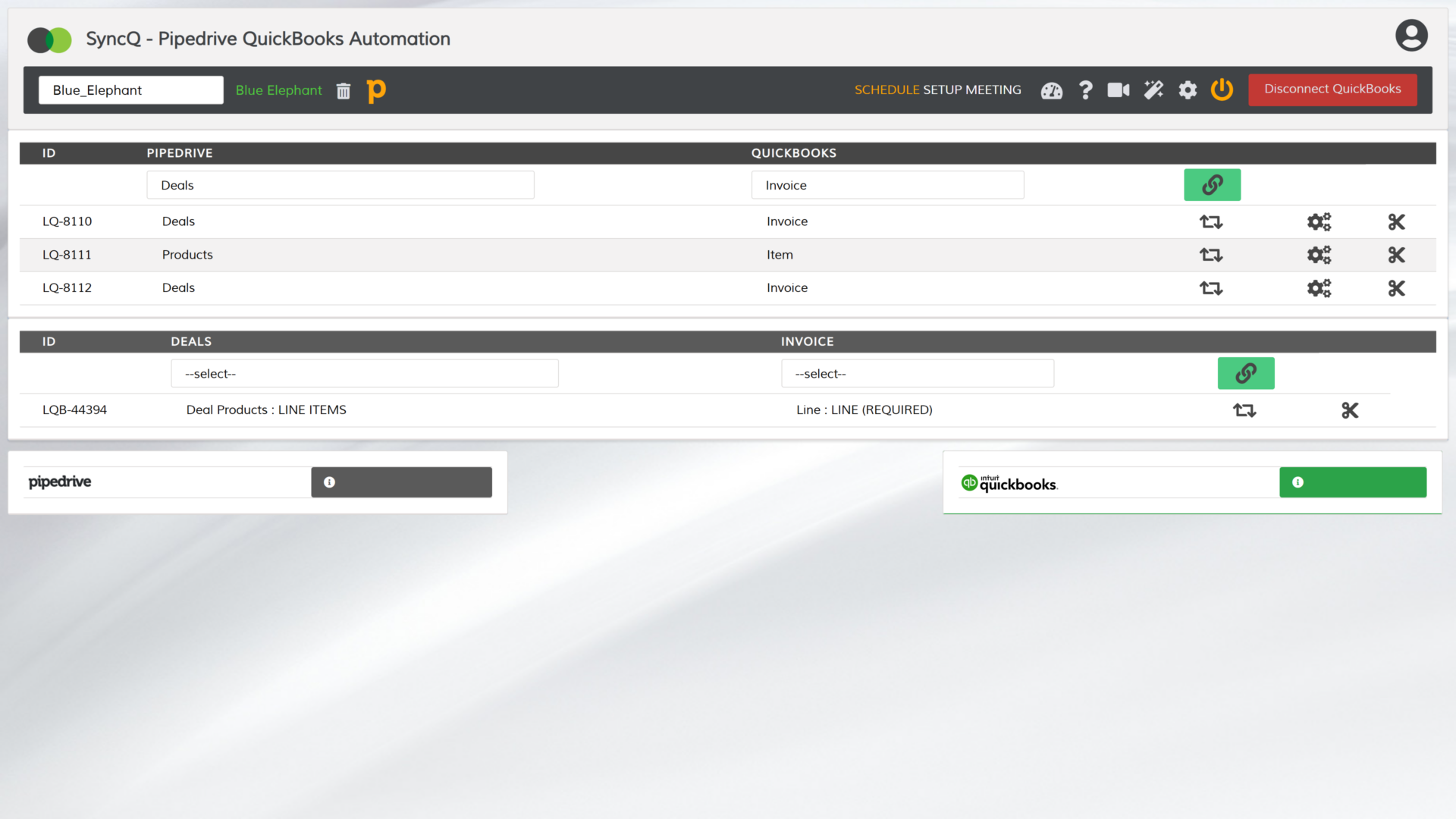Expand the INVOICE field --select-- dropdown
The width and height of the screenshot is (1456, 819).
(x=918, y=374)
